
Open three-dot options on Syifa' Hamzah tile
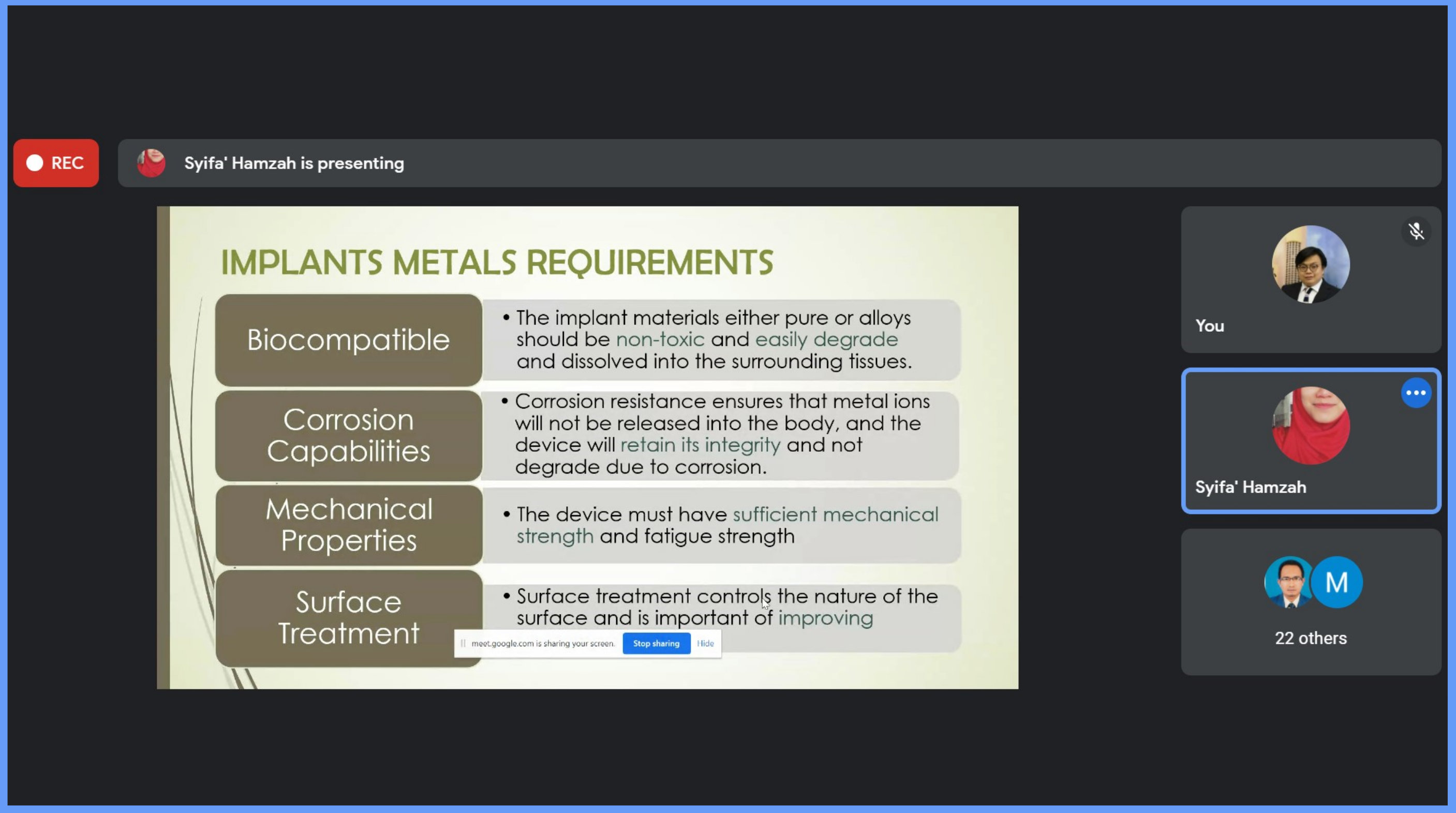[1416, 393]
